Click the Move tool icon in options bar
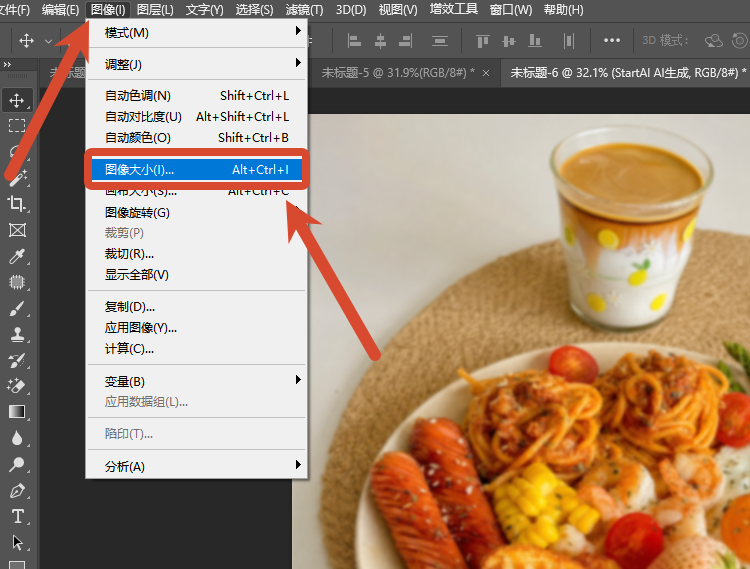Screen dimensions: 750x569 pyautogui.click(x=26, y=41)
